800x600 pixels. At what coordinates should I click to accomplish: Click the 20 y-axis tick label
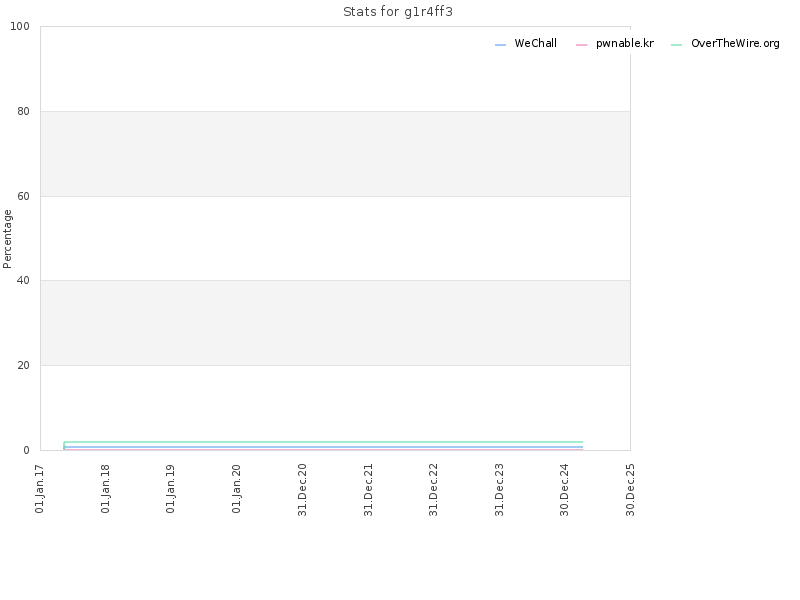(23, 365)
